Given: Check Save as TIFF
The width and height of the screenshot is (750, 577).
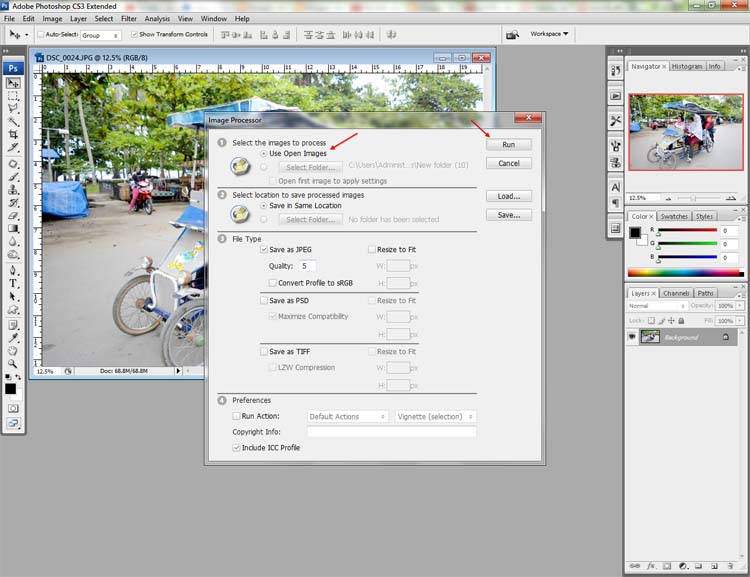Looking at the screenshot, I should coord(264,352).
